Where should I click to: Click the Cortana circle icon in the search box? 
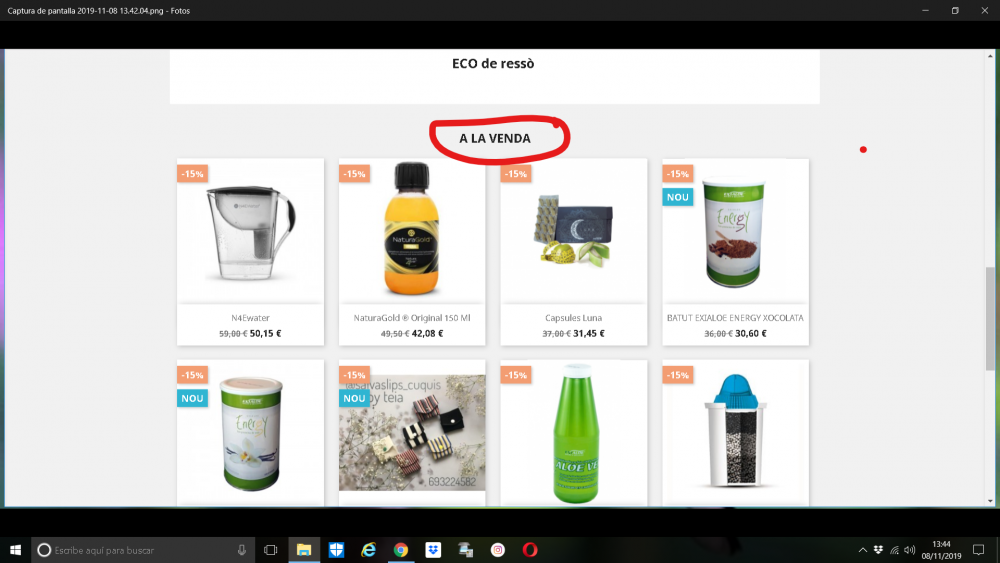click(x=44, y=550)
